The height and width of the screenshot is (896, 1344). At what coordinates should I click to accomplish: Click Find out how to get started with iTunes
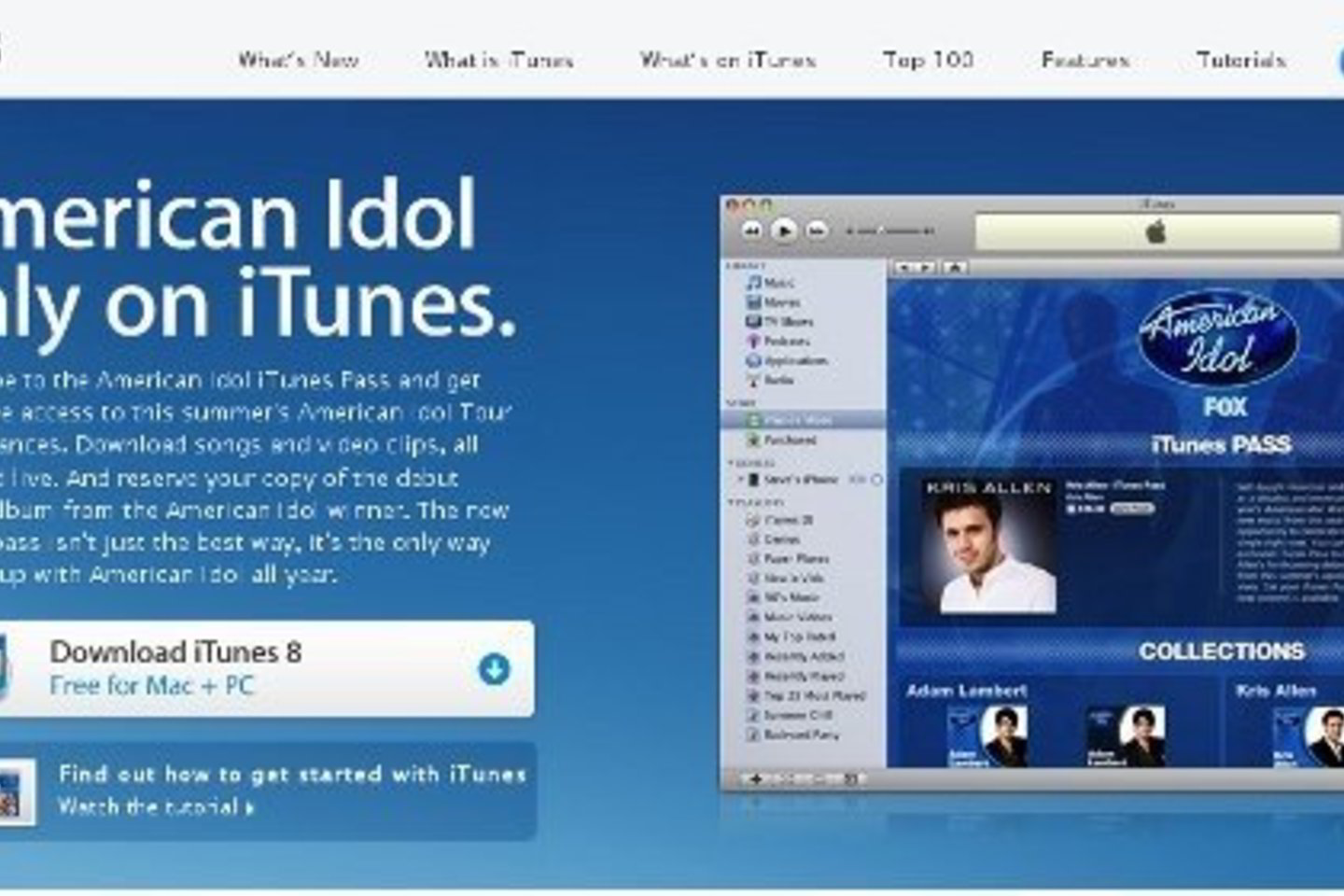292,774
